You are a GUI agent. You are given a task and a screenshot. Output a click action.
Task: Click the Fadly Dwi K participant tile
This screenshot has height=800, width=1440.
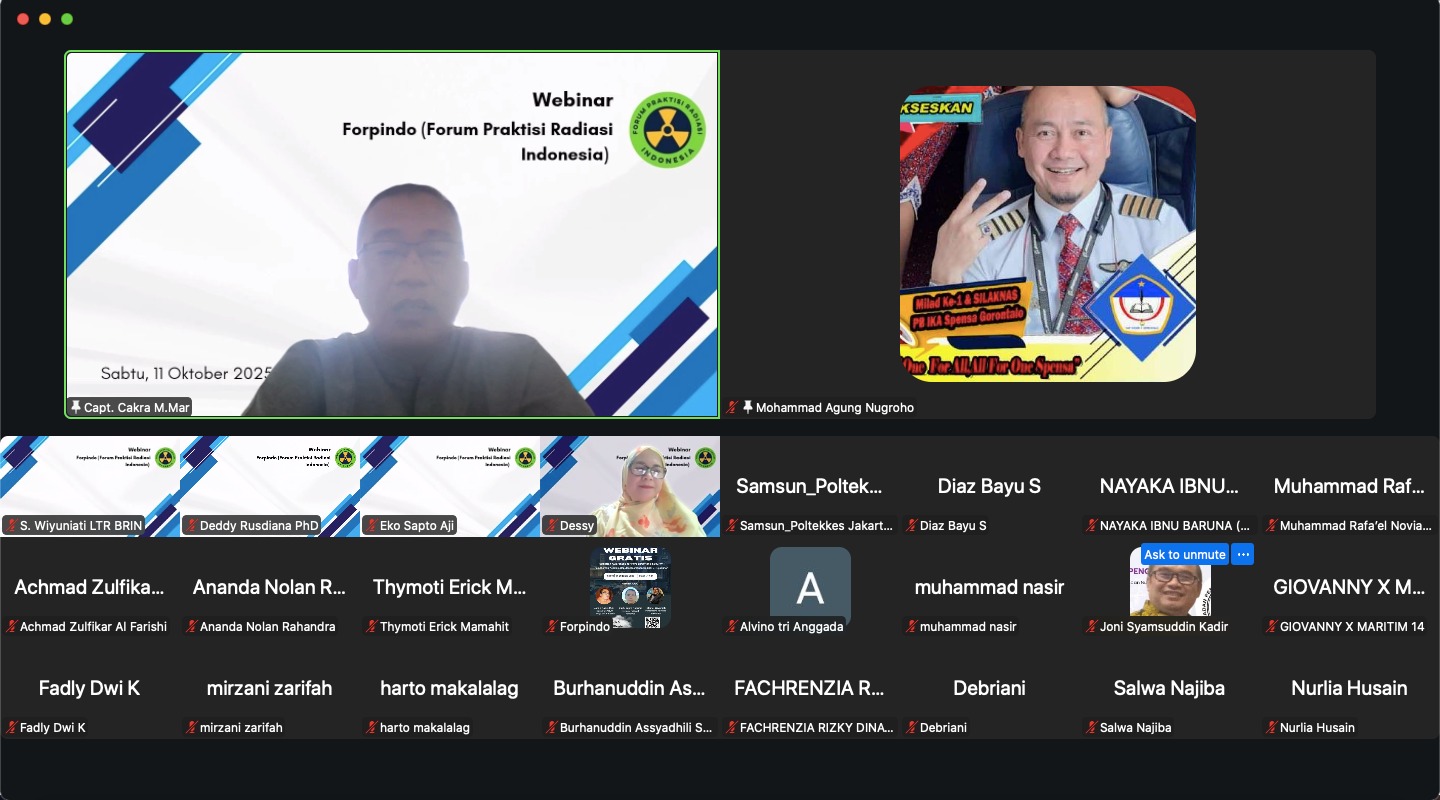click(x=90, y=689)
